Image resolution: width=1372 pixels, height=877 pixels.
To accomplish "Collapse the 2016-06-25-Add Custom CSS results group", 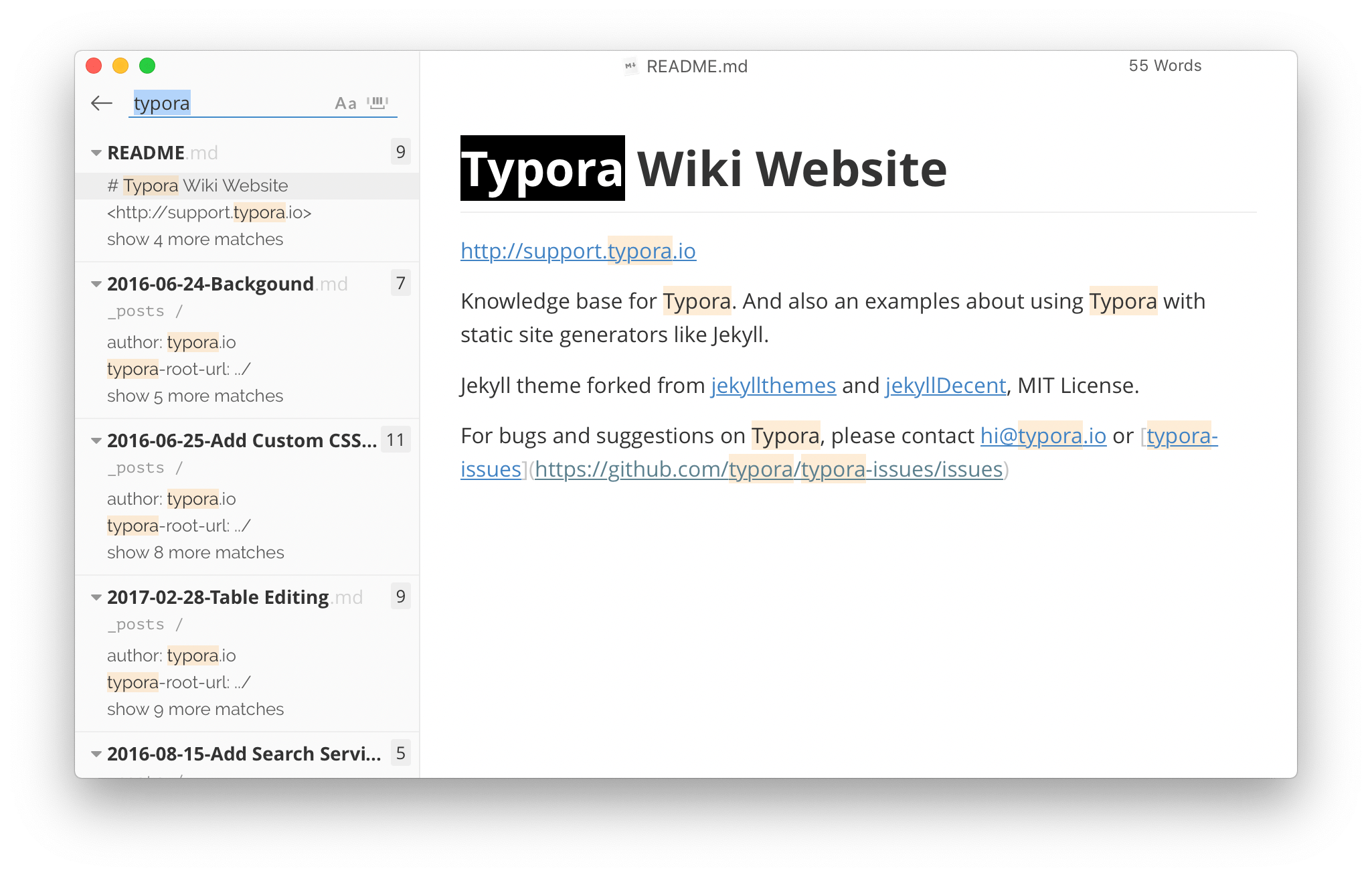I will click(x=96, y=441).
